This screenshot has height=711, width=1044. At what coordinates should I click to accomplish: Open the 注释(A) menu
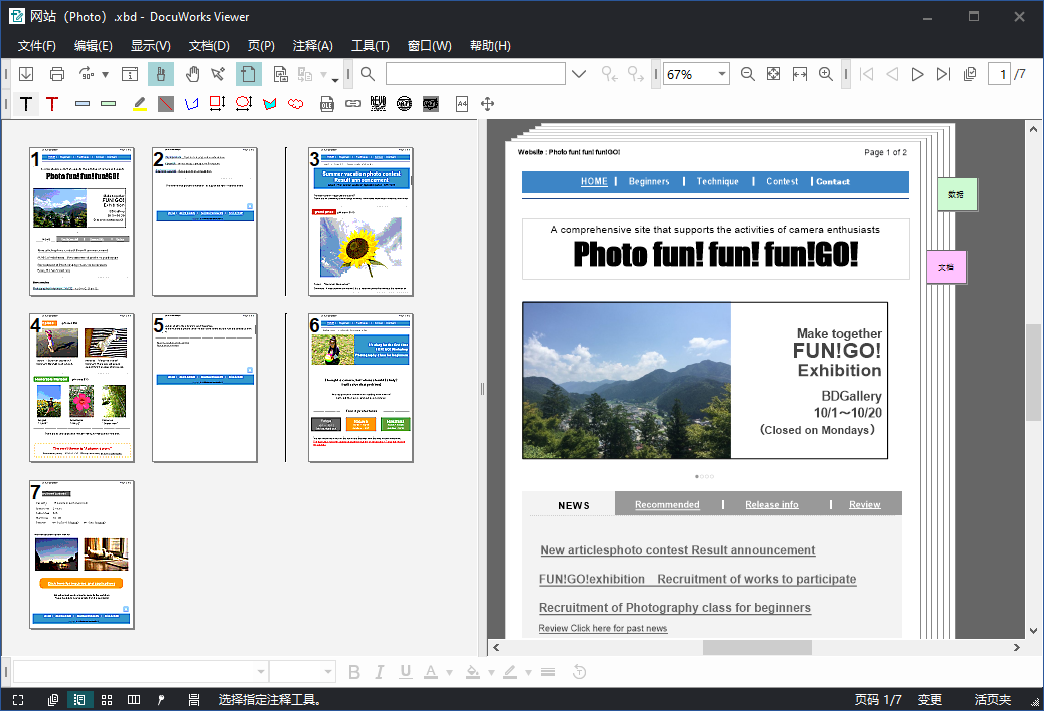pos(312,46)
